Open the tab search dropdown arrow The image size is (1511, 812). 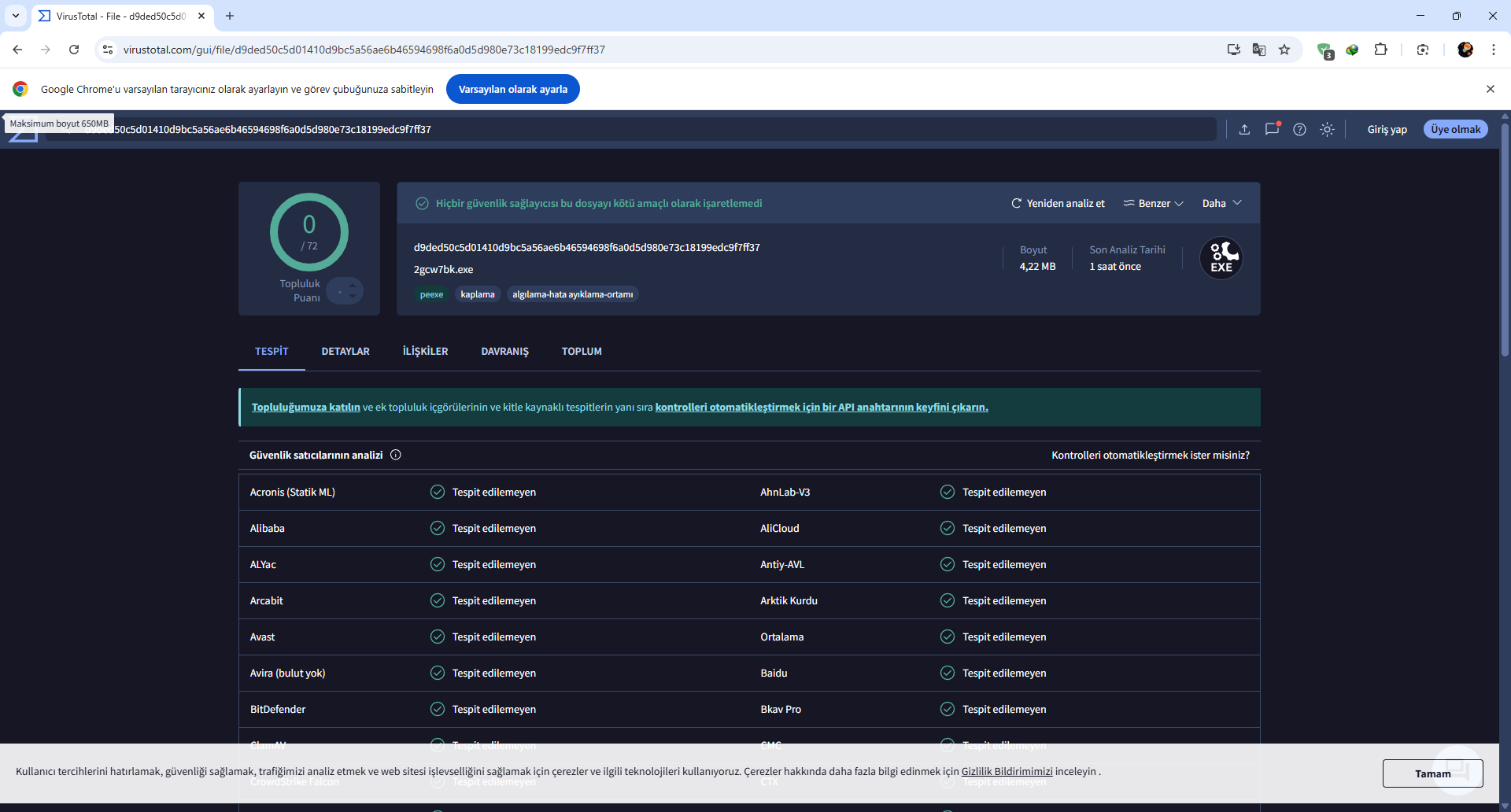[16, 16]
